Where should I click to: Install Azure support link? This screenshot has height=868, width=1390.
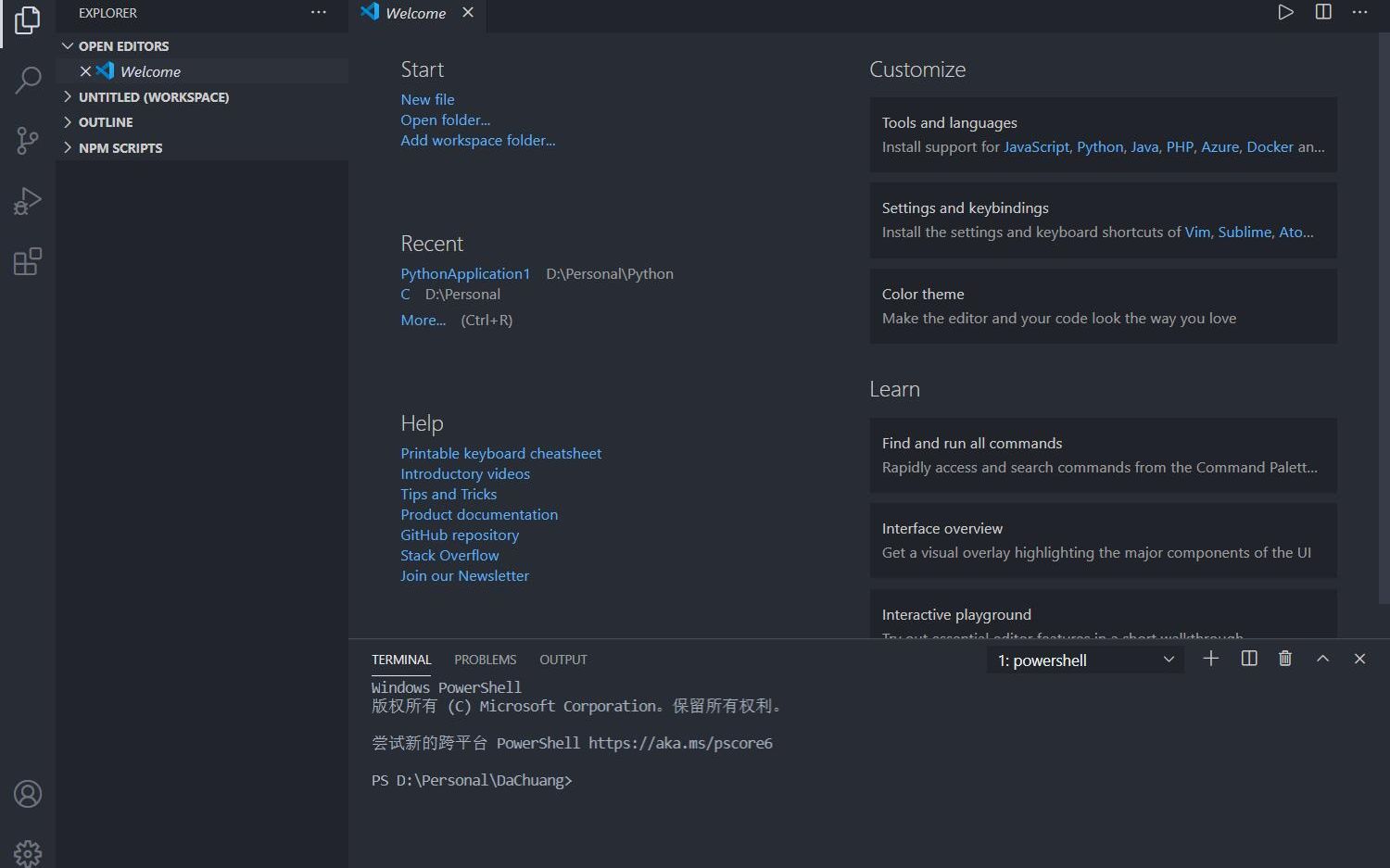pos(1219,146)
